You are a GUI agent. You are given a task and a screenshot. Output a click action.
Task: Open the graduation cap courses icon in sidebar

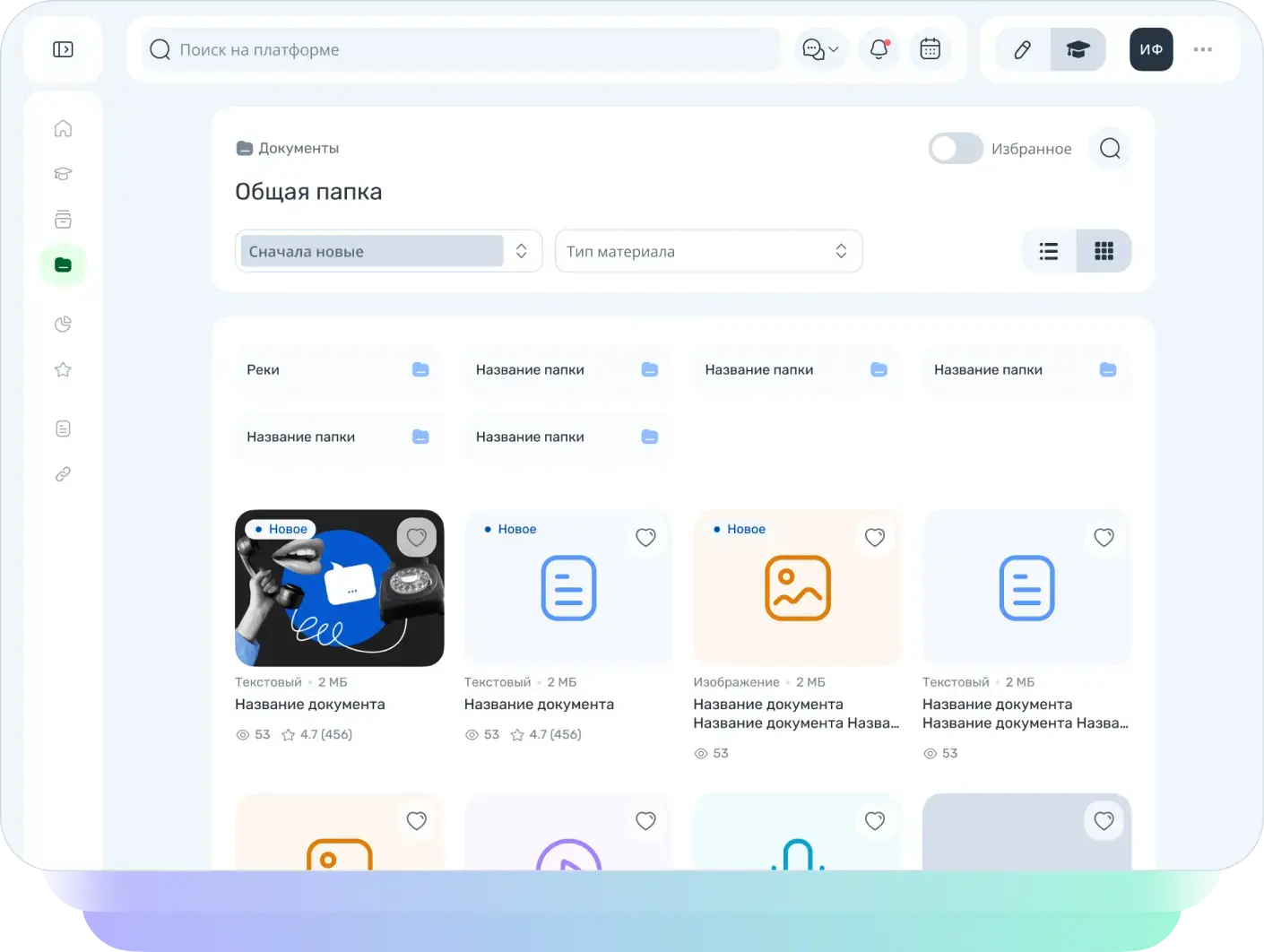click(x=63, y=174)
